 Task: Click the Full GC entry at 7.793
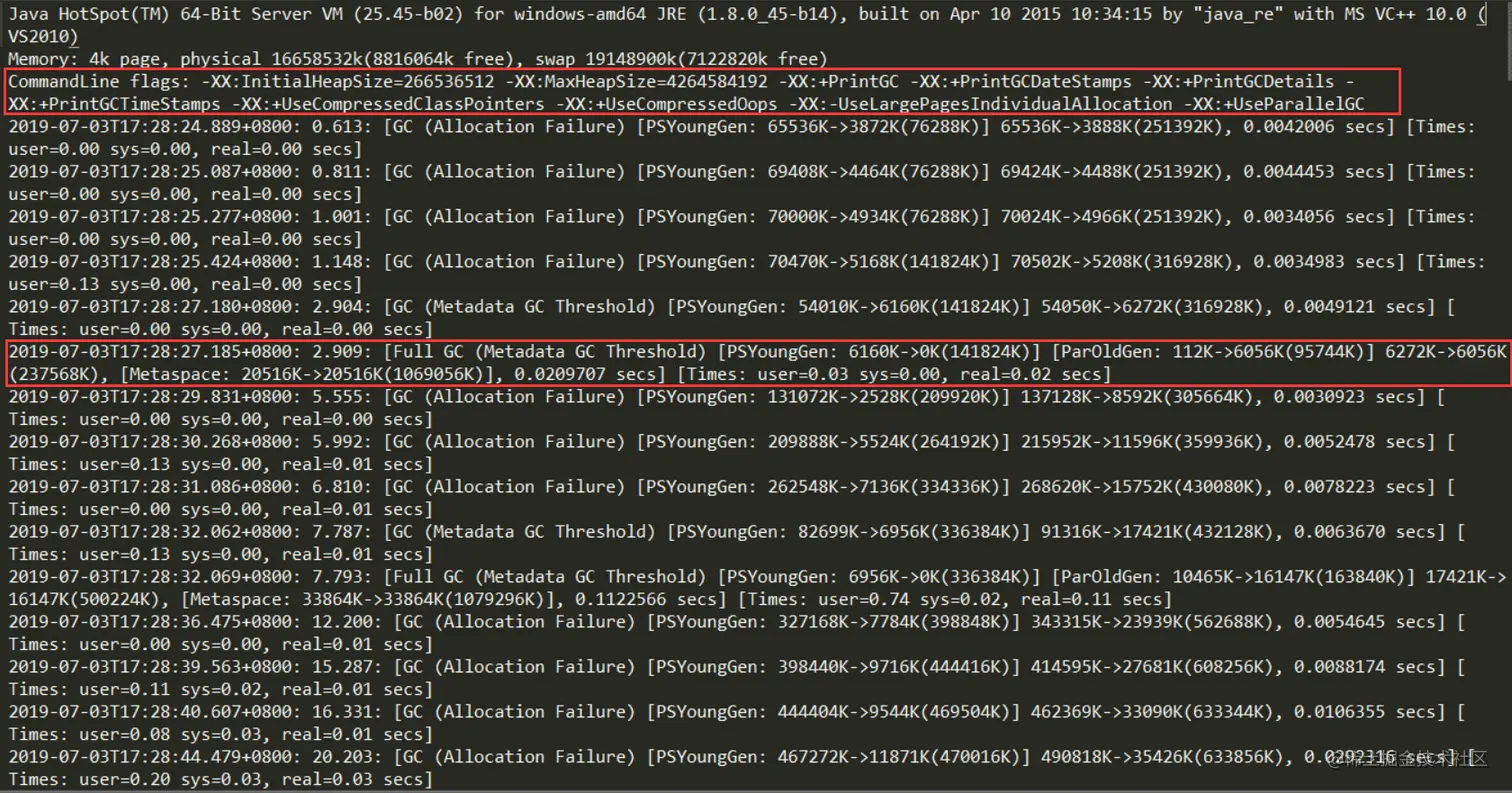757,588
